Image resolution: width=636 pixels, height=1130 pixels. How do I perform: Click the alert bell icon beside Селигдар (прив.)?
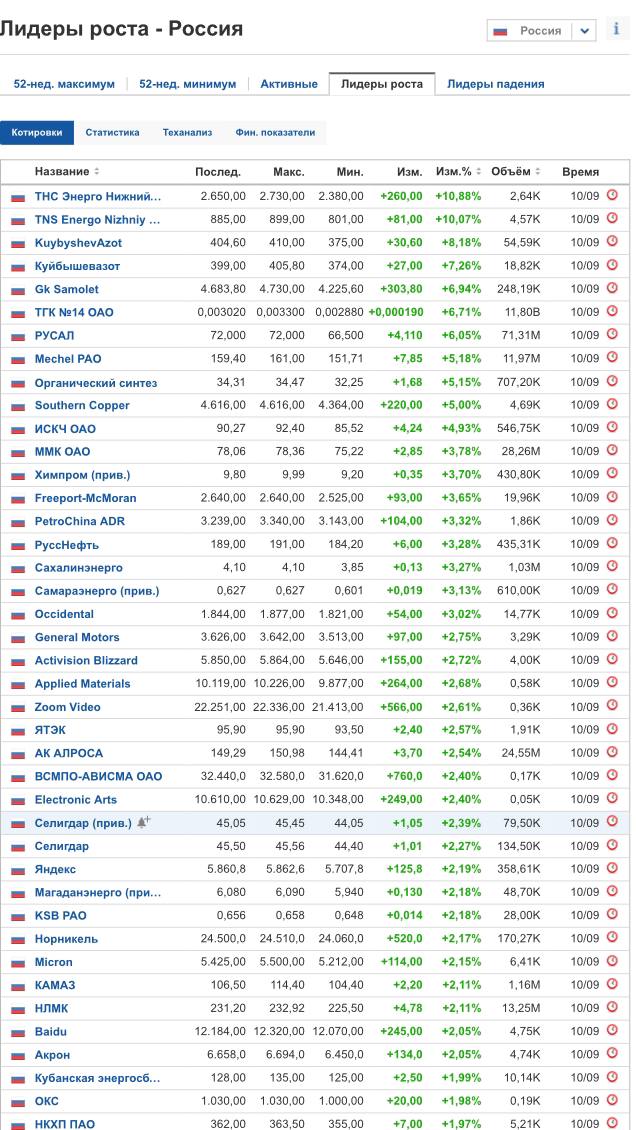point(143,822)
